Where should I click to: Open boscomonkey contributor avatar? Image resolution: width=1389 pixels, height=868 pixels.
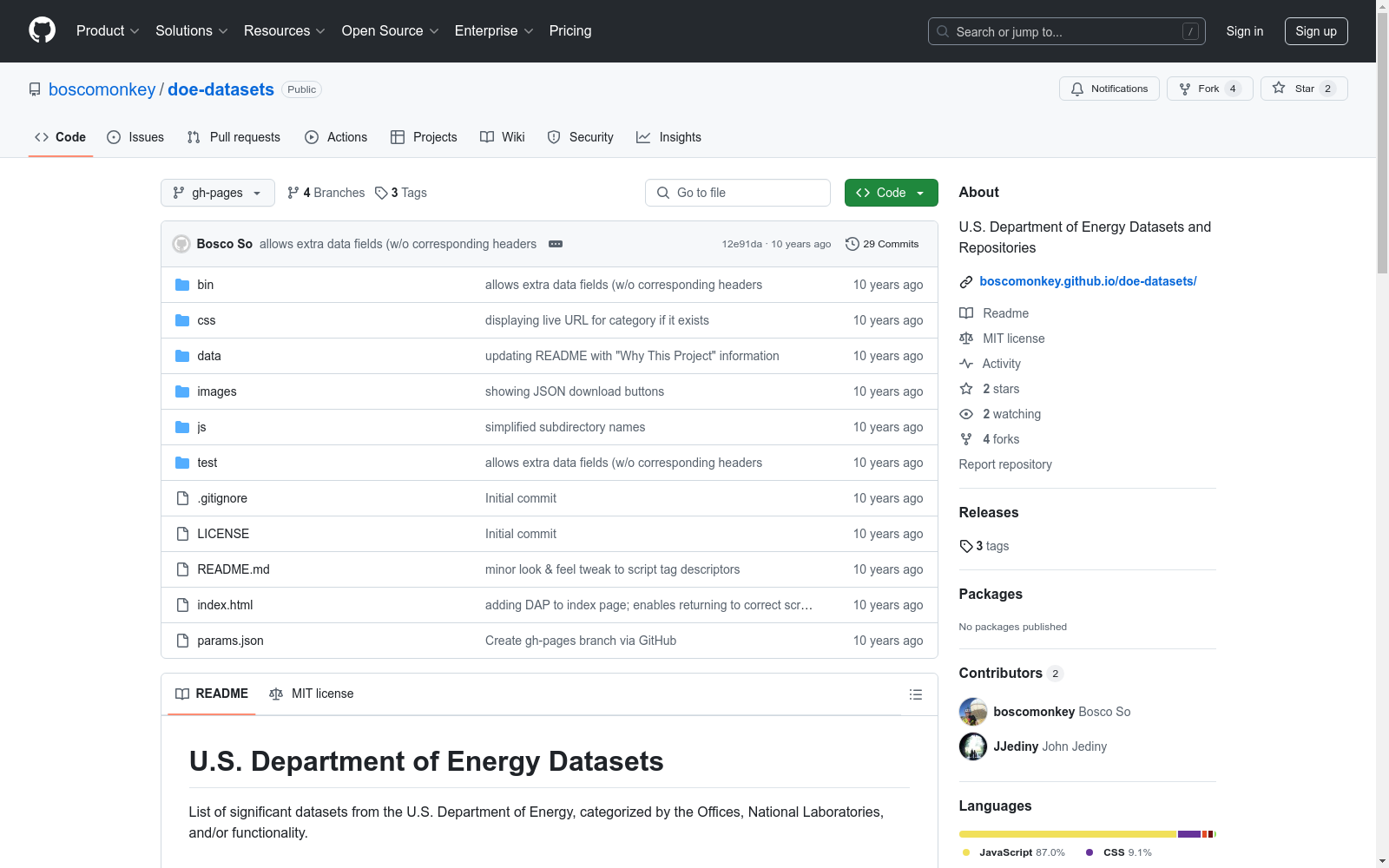pos(973,712)
